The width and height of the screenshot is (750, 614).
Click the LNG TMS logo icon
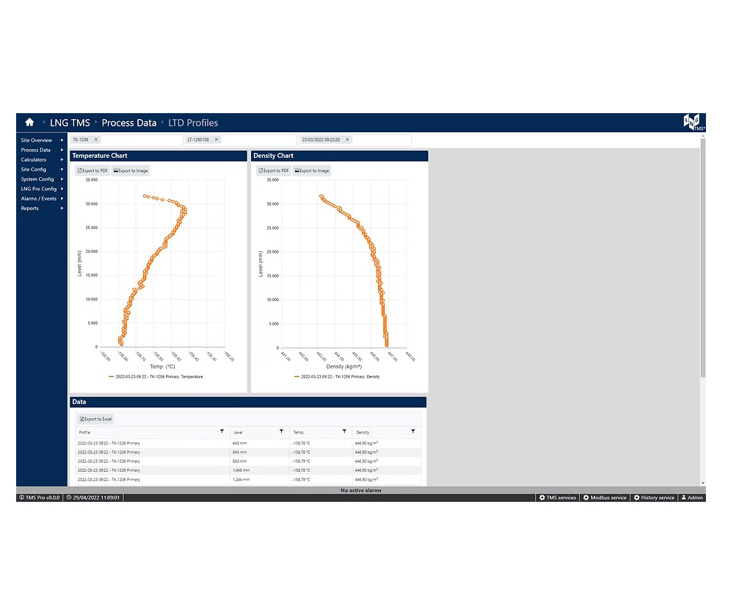coord(693,122)
